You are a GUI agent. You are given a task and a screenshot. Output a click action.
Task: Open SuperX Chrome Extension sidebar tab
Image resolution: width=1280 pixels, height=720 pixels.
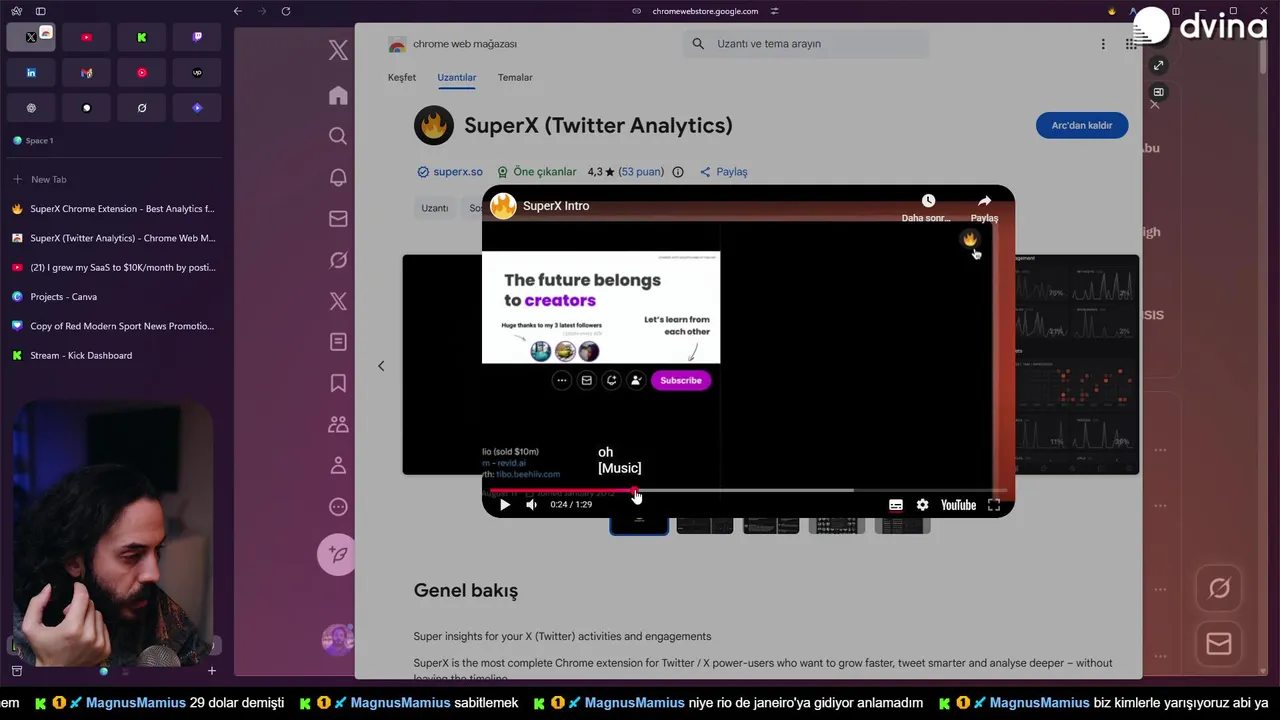point(113,209)
